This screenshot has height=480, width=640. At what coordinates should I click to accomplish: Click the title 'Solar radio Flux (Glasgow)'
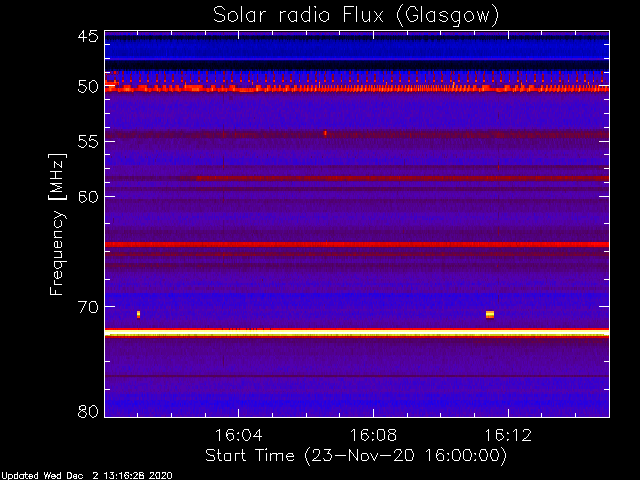point(356,16)
